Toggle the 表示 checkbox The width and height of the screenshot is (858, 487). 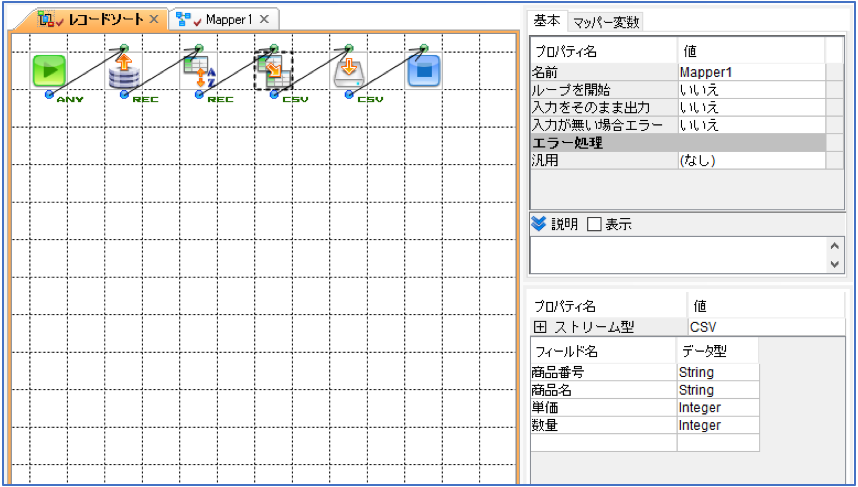[594, 224]
